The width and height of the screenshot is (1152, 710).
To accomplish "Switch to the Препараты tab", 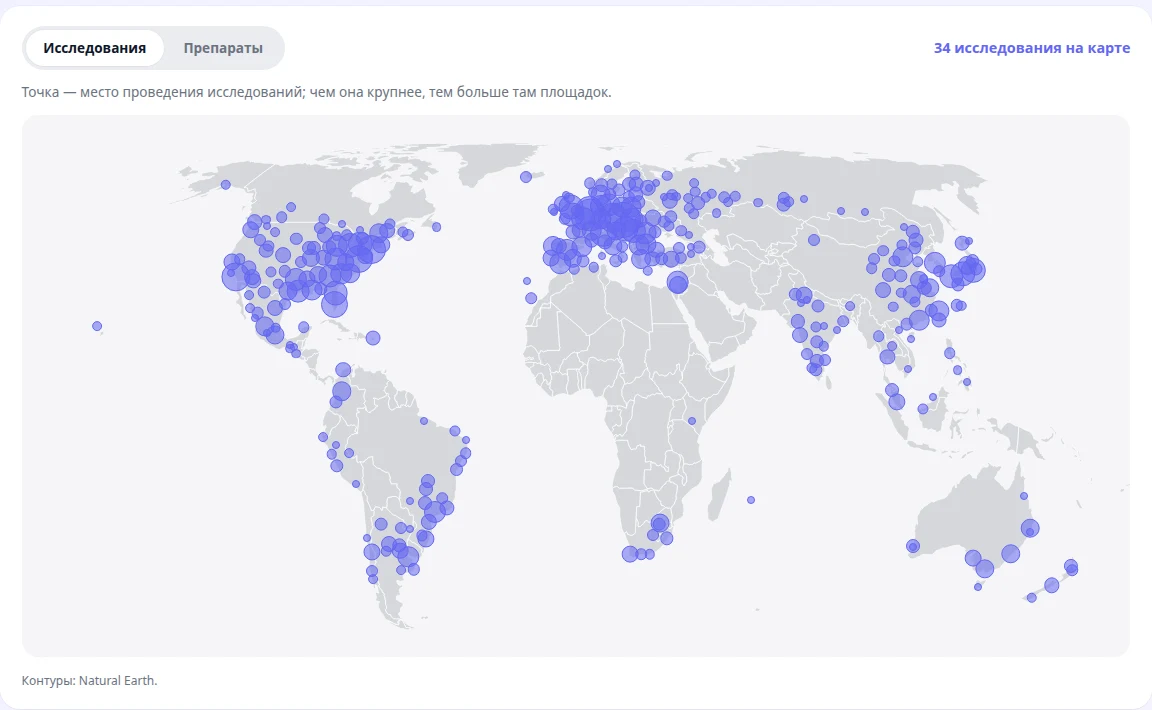I will coord(223,48).
